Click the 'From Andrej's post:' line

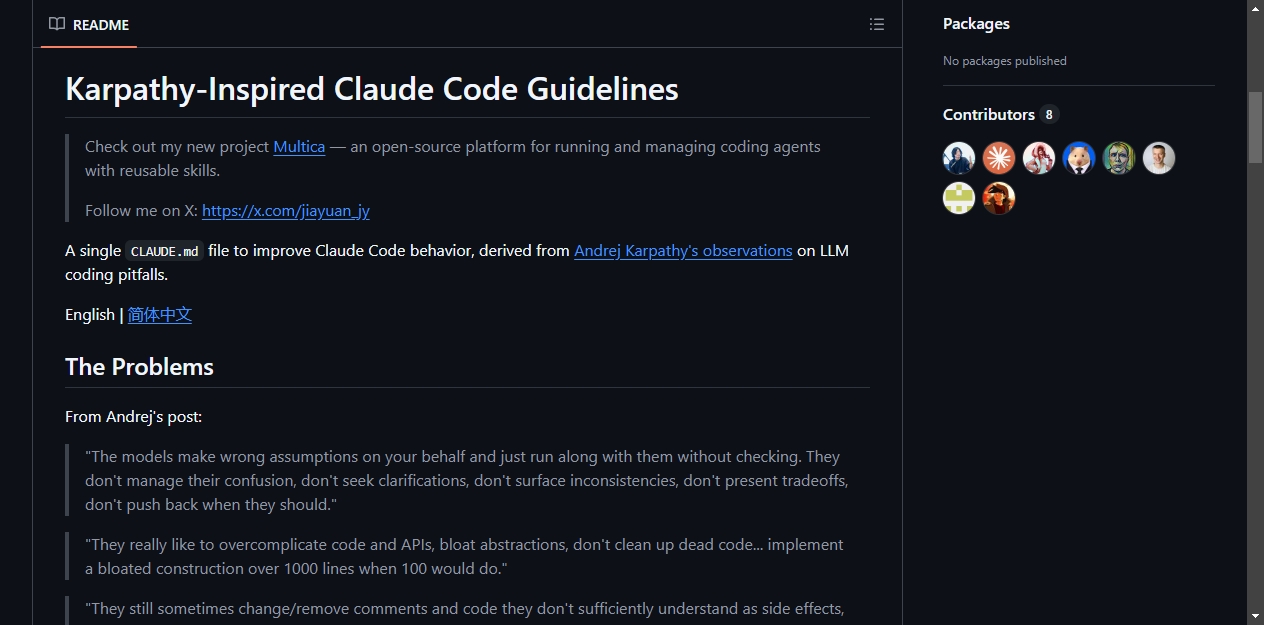point(133,416)
